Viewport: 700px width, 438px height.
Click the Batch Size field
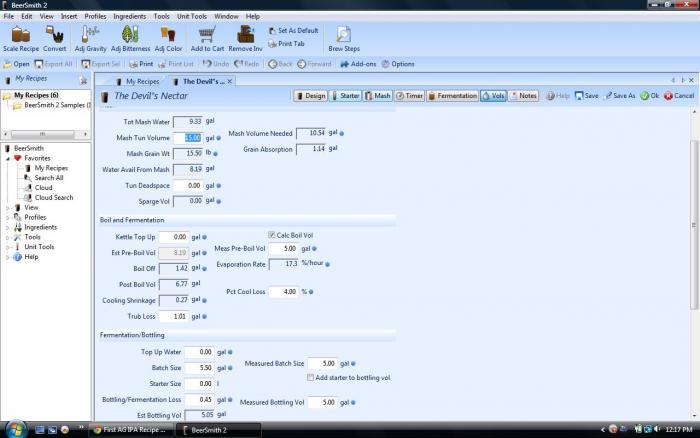pos(199,368)
